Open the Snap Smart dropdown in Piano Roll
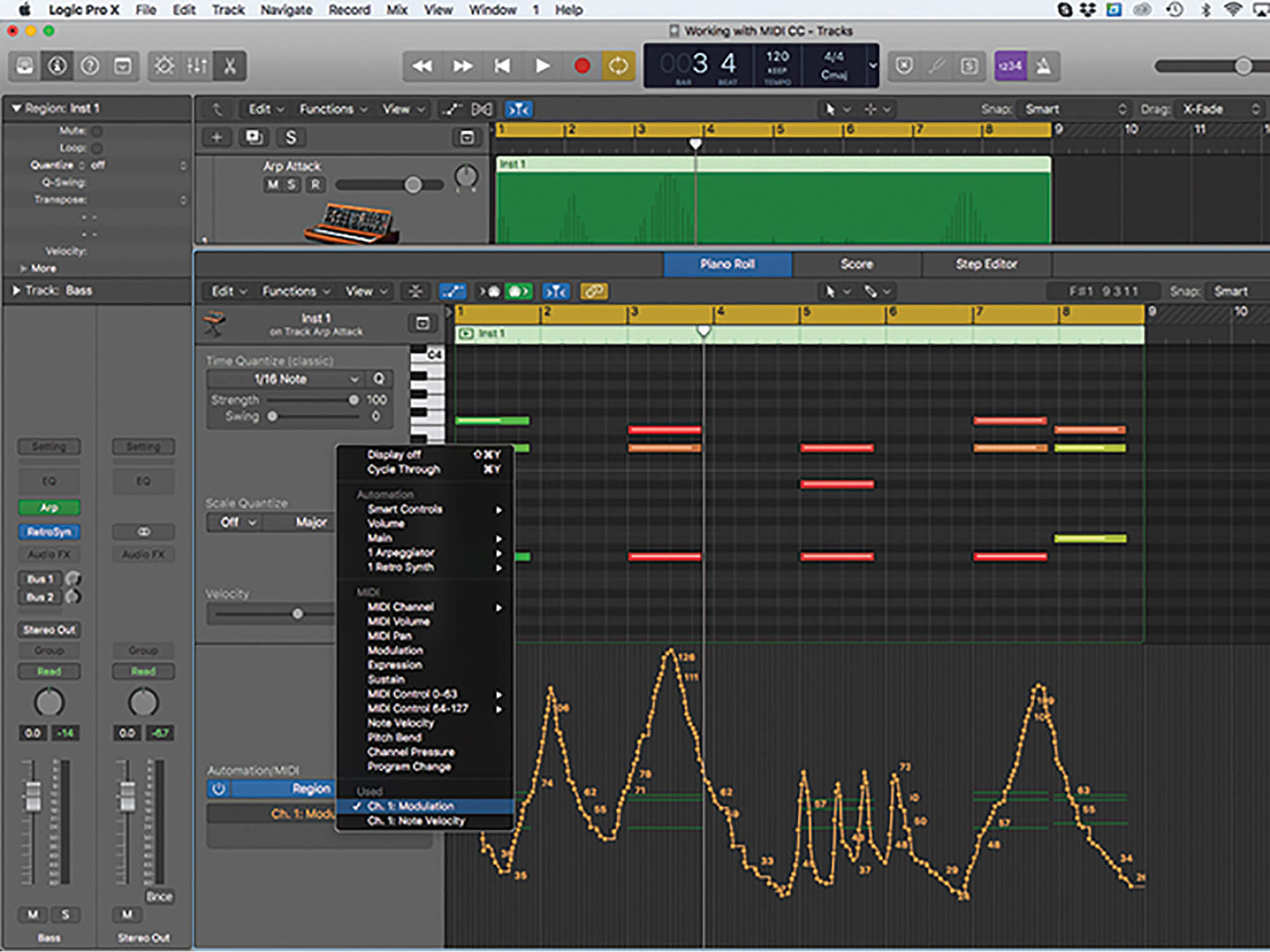The image size is (1270, 952). pos(1231,291)
